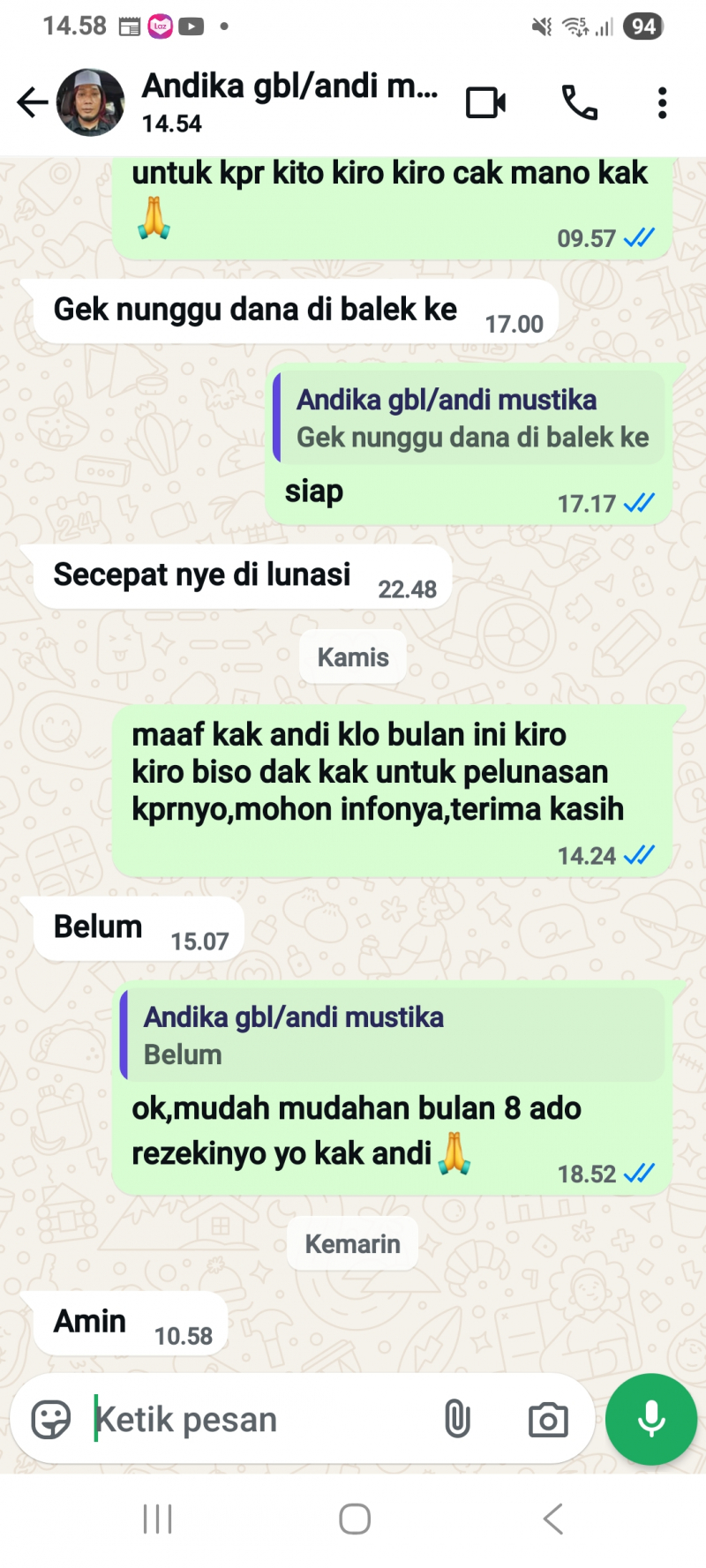706x1568 pixels.
Task: Tap the system back chevron
Action: click(x=552, y=1519)
